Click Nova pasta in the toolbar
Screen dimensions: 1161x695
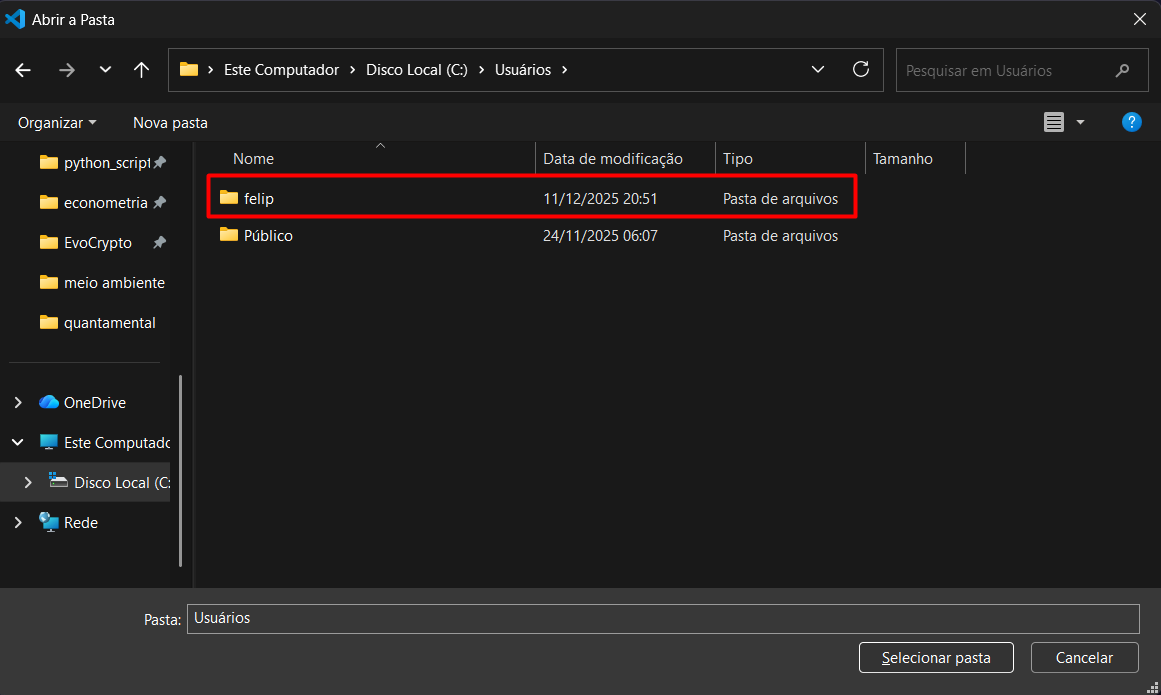click(170, 122)
